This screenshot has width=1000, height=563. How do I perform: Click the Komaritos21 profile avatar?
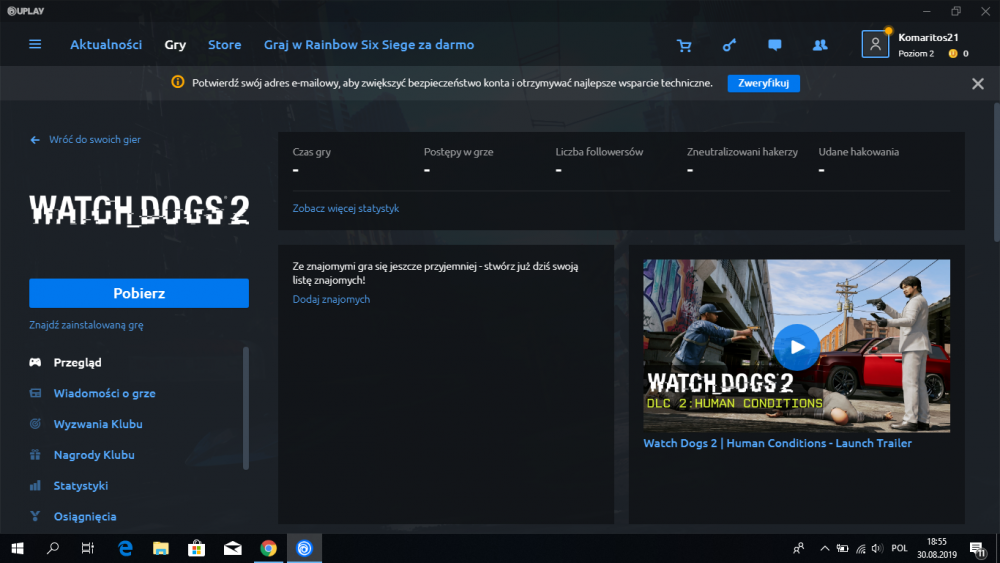click(x=875, y=45)
